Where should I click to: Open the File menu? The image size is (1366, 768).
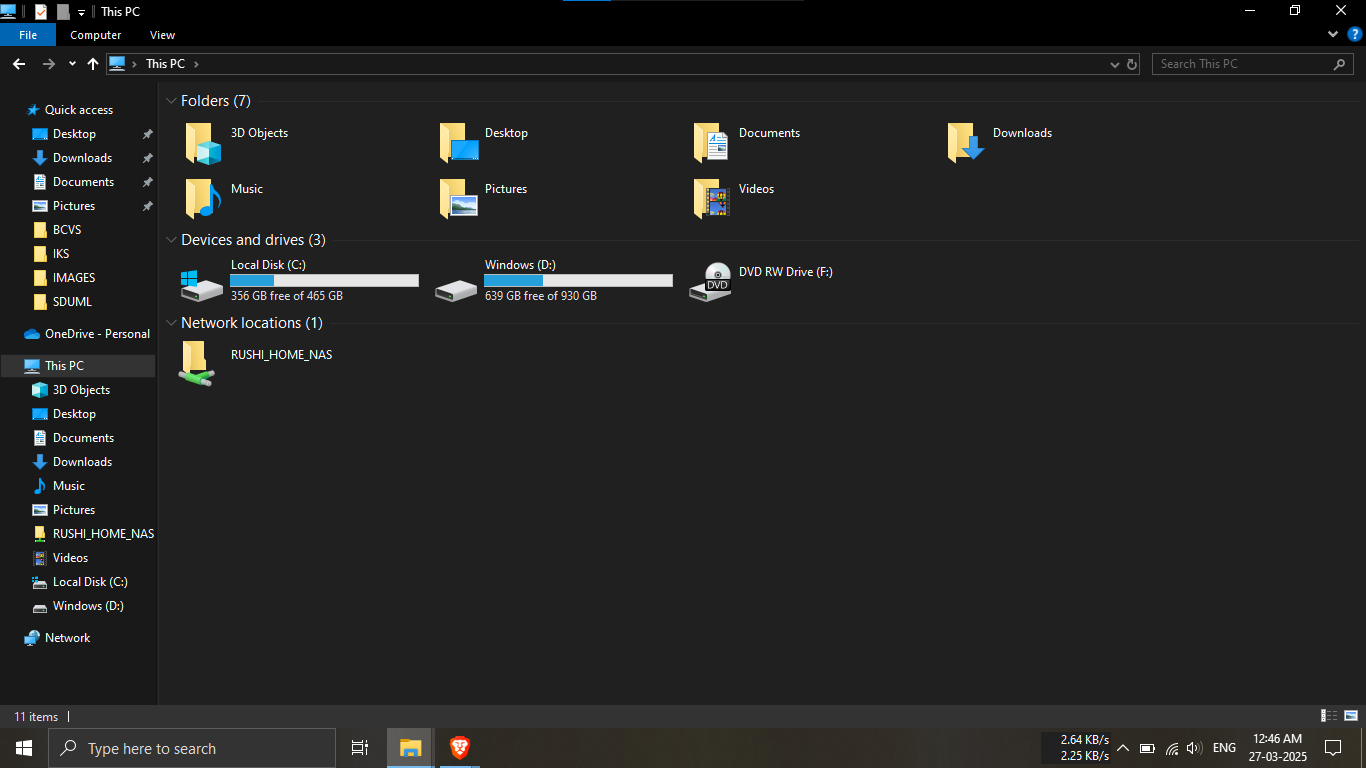[28, 35]
